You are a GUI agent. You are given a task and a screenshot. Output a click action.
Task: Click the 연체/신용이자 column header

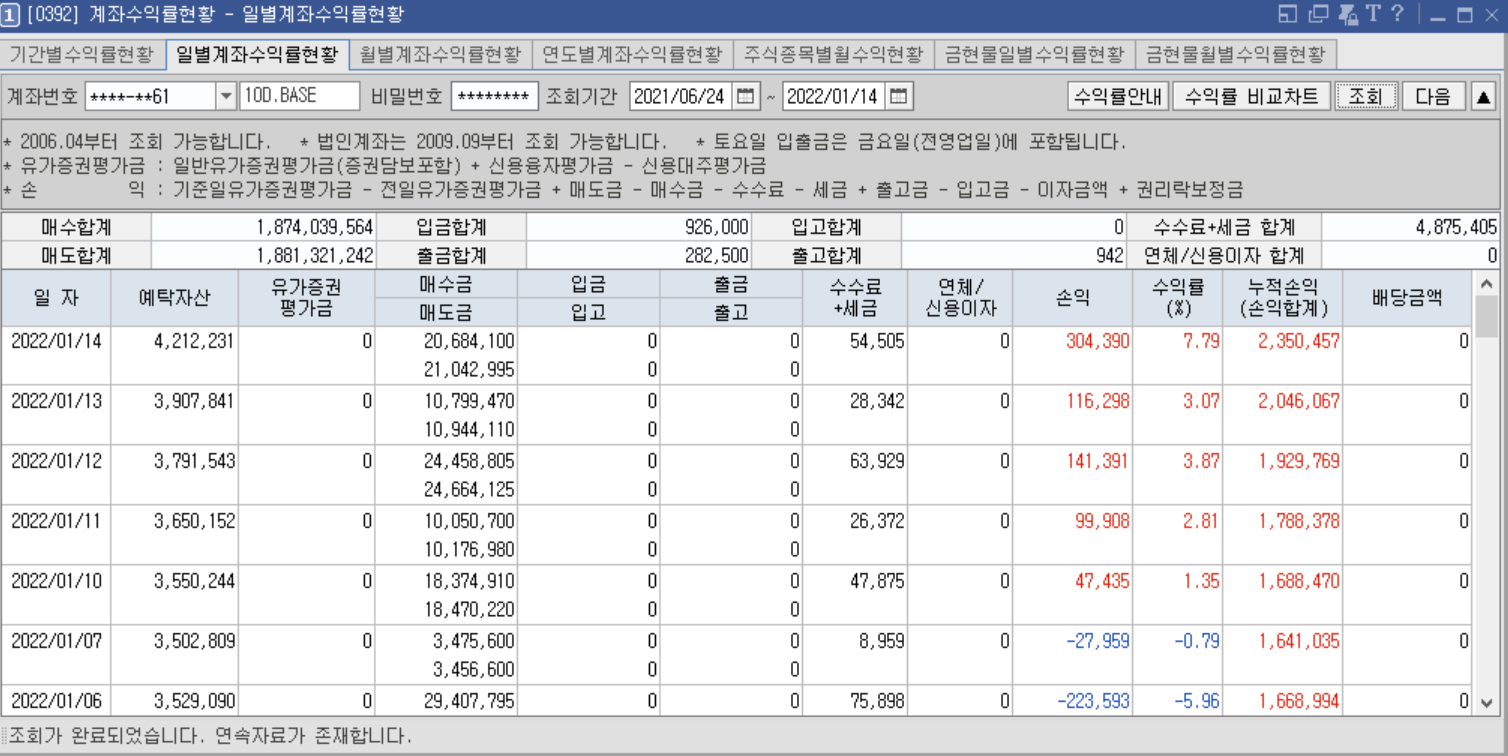click(960, 298)
